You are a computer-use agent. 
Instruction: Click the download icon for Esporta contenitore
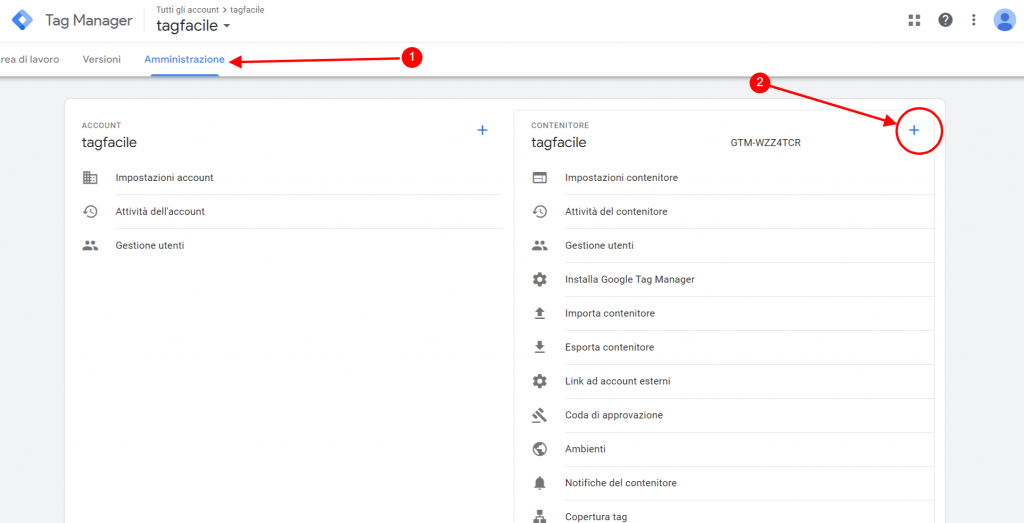click(539, 347)
